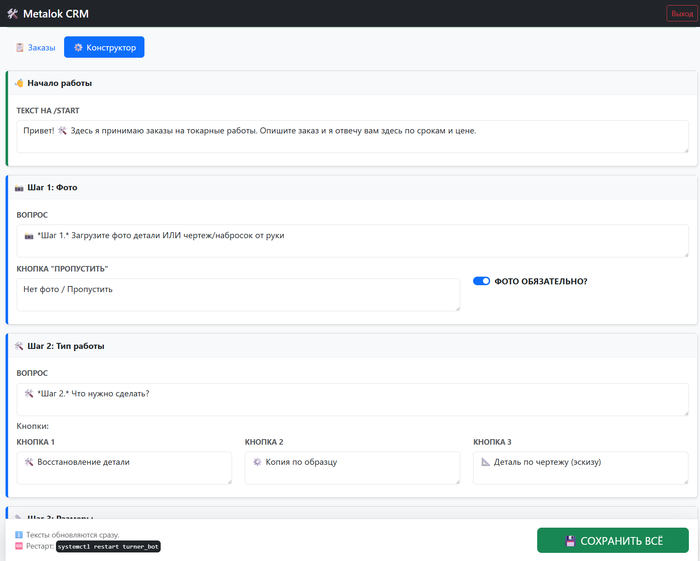This screenshot has height=561, width=700.
Task: Click the Metalok CRM logo icon
Action: tap(13, 13)
